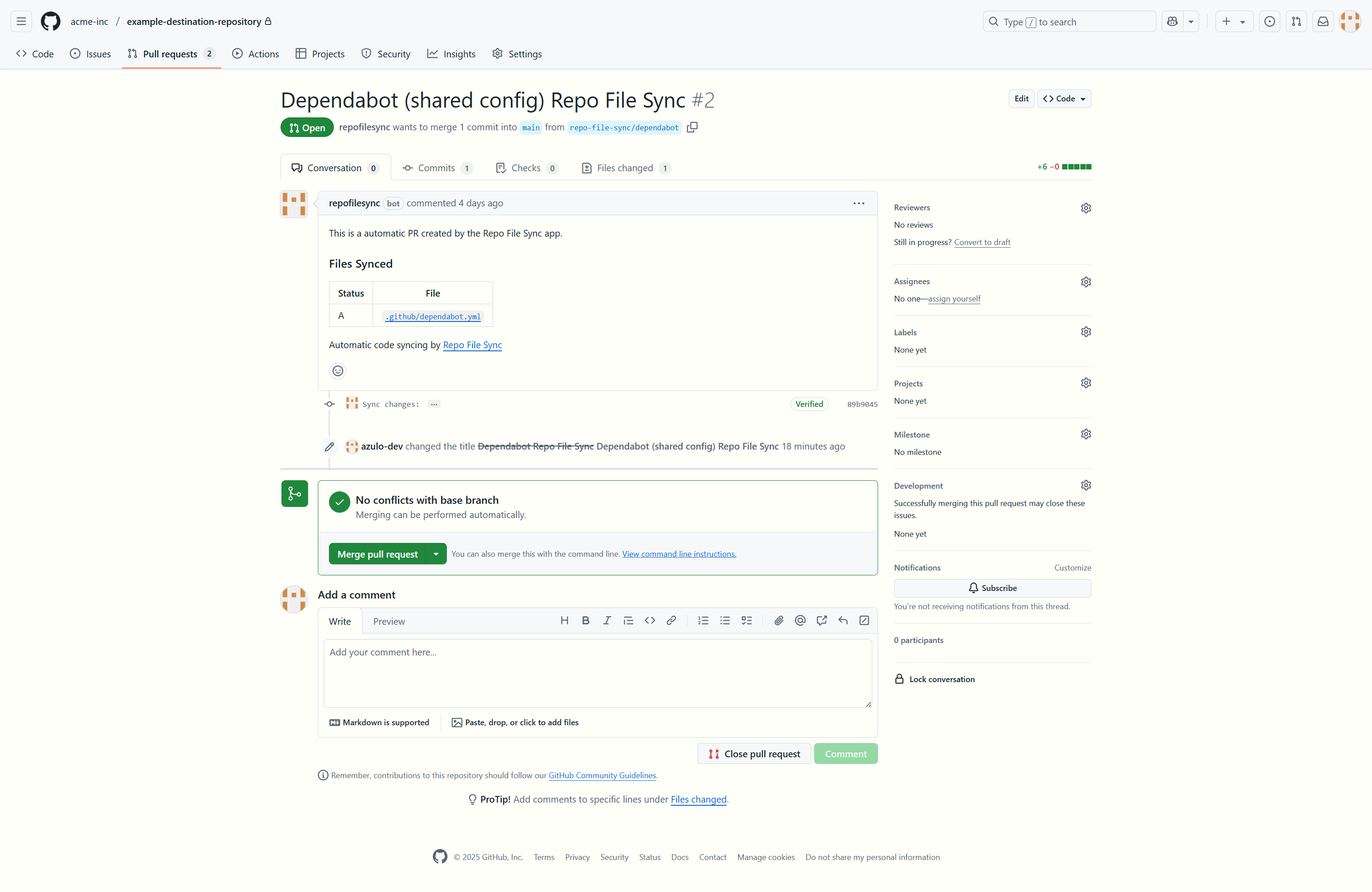Click Edit title button

point(1021,99)
